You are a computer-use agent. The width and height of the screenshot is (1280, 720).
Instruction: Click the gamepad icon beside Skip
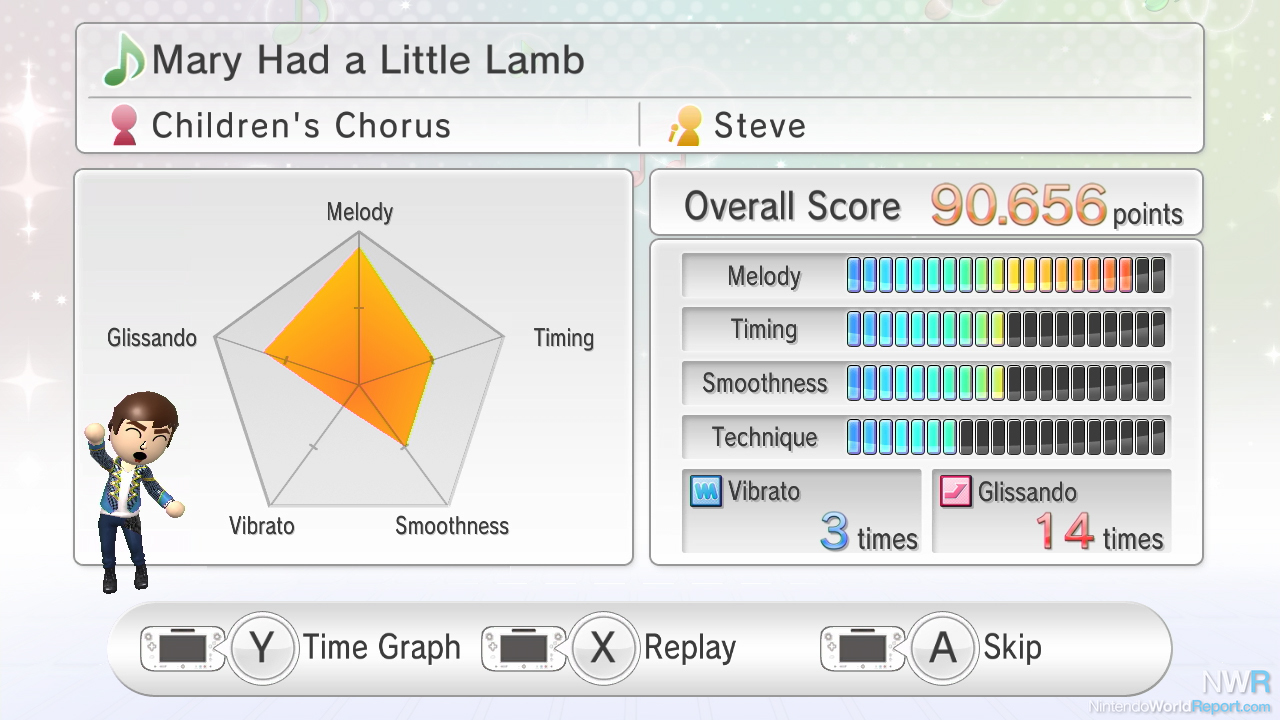[865, 648]
